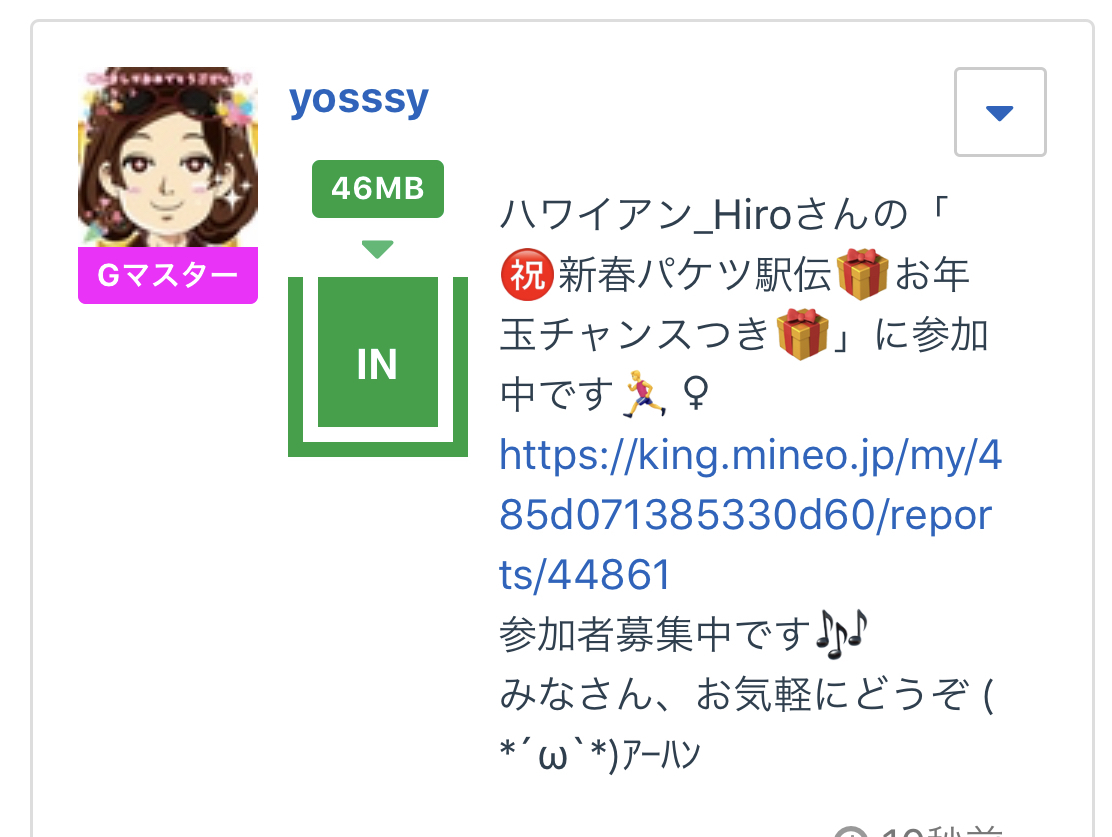Open the yosssy username link
Image resolution: width=1112 pixels, height=837 pixels.
coord(359,99)
